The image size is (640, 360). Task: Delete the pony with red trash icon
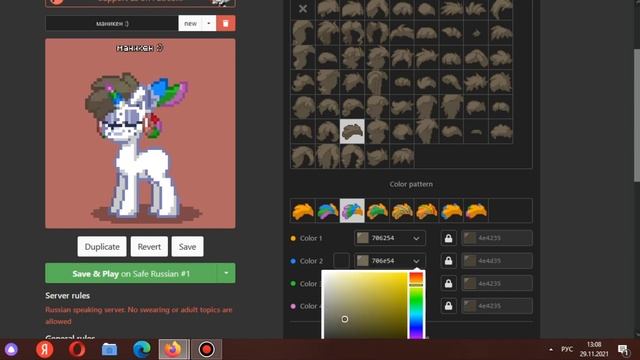click(x=226, y=23)
